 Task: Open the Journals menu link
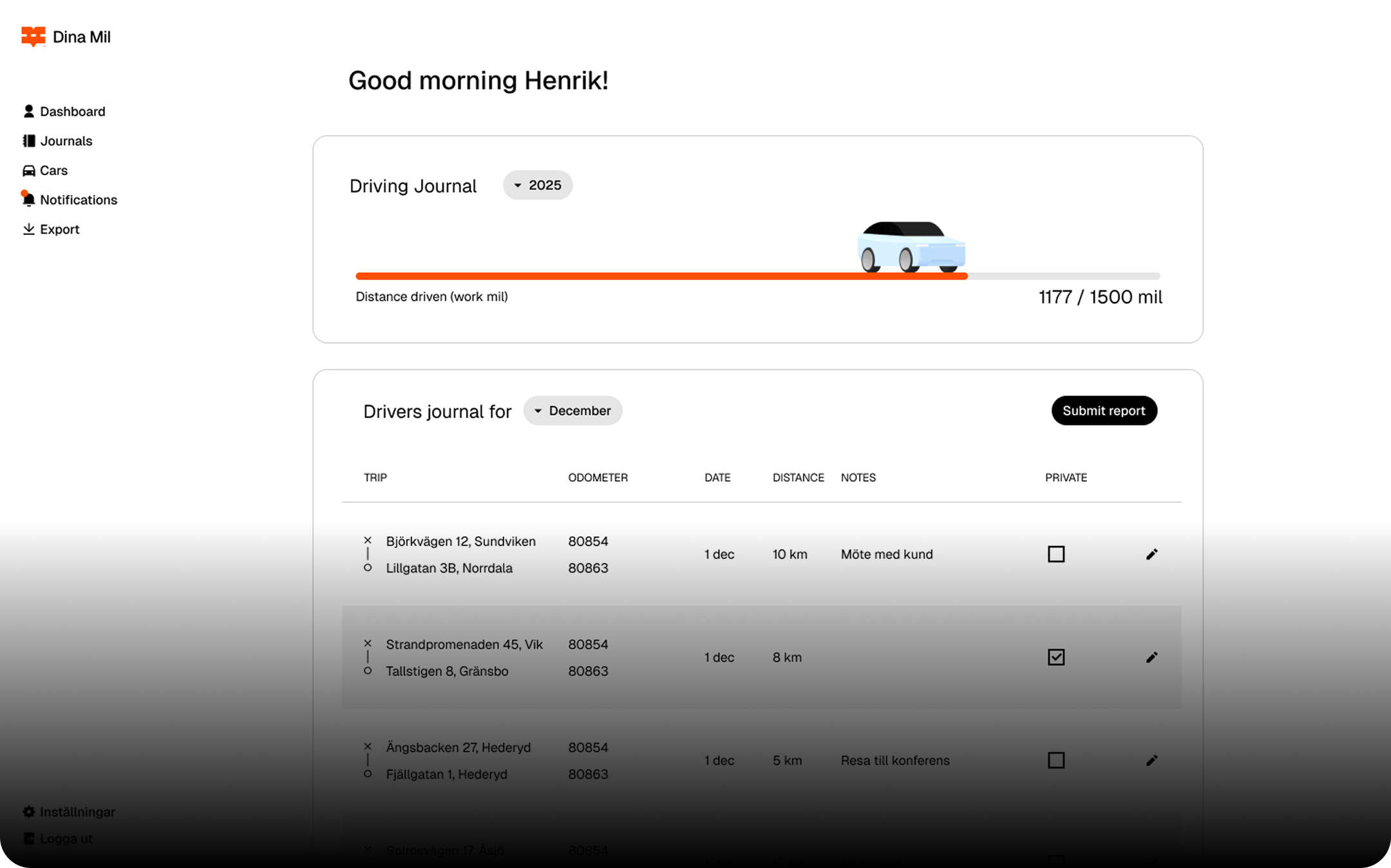(x=66, y=141)
